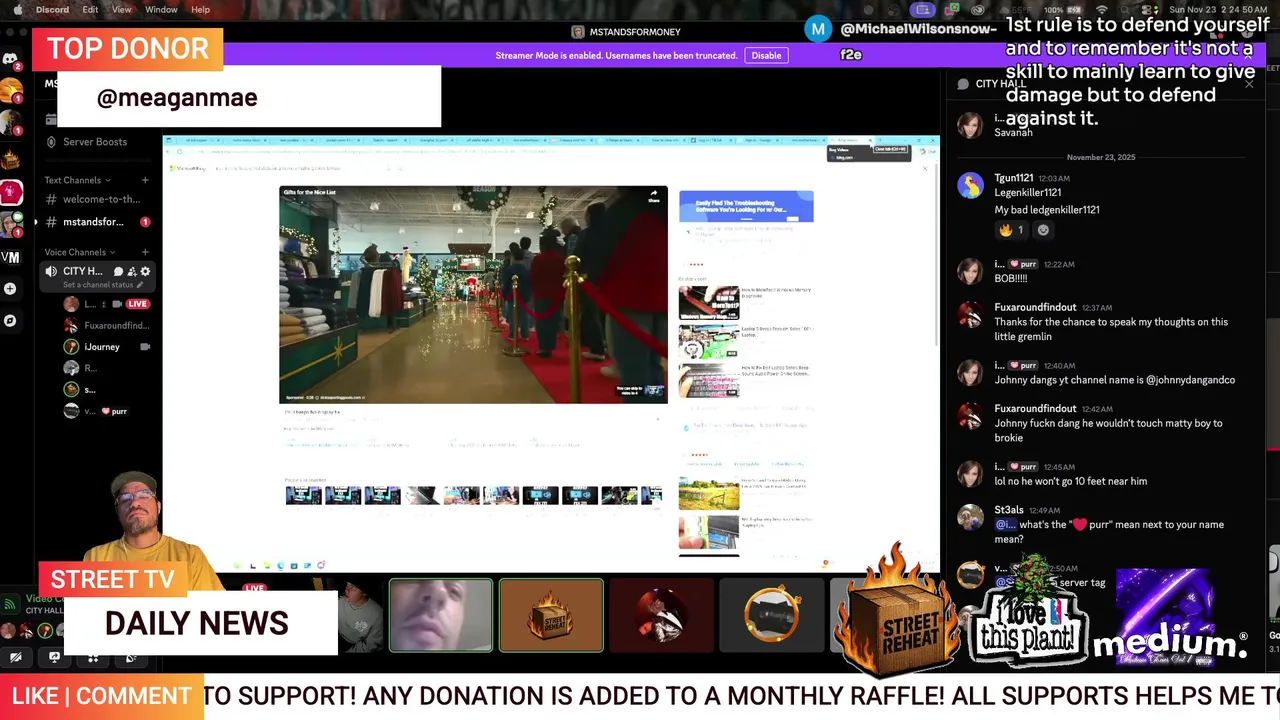Open the field landscape related video thumbnail
1280x720 pixels.
708,493
